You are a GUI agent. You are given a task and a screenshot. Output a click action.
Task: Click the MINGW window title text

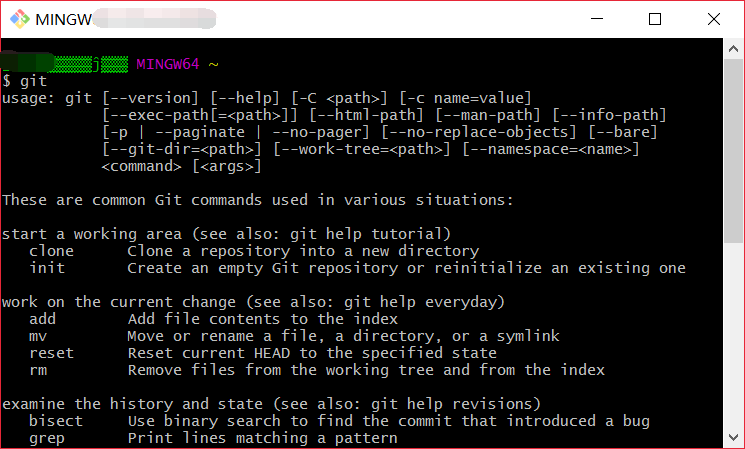[x=64, y=19]
